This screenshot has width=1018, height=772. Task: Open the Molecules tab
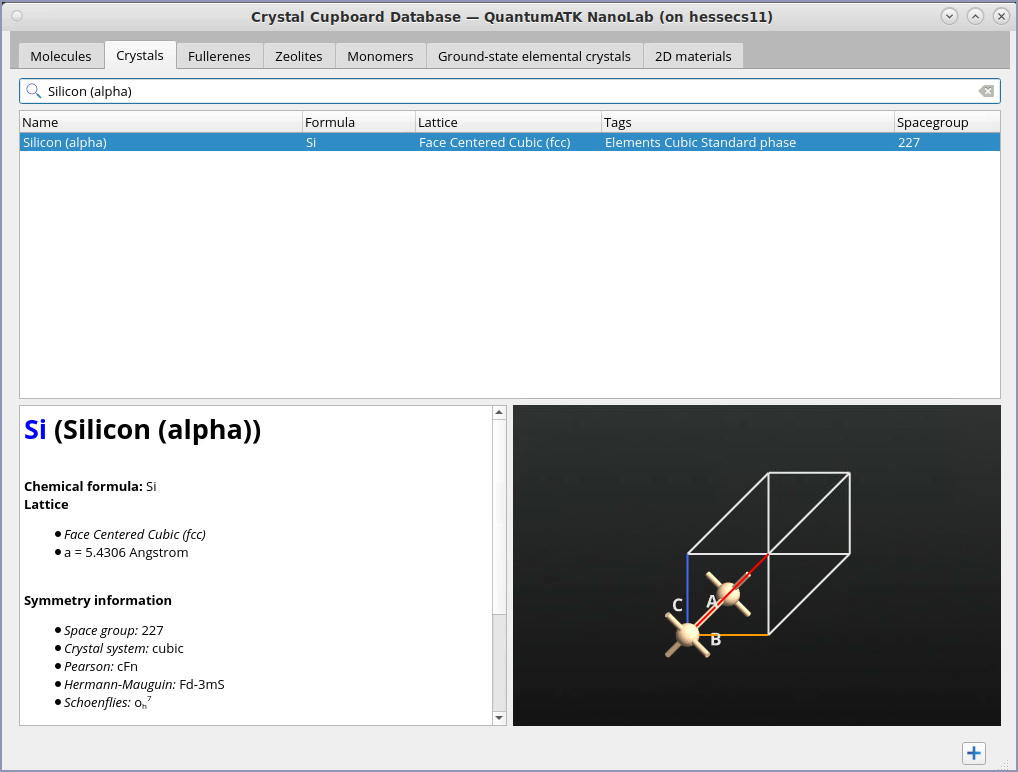click(61, 56)
